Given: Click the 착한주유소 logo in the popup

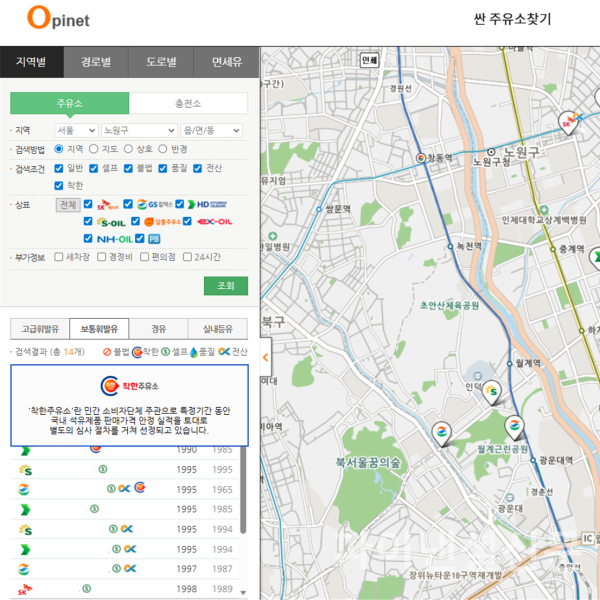Looking at the screenshot, I should coord(129,386).
